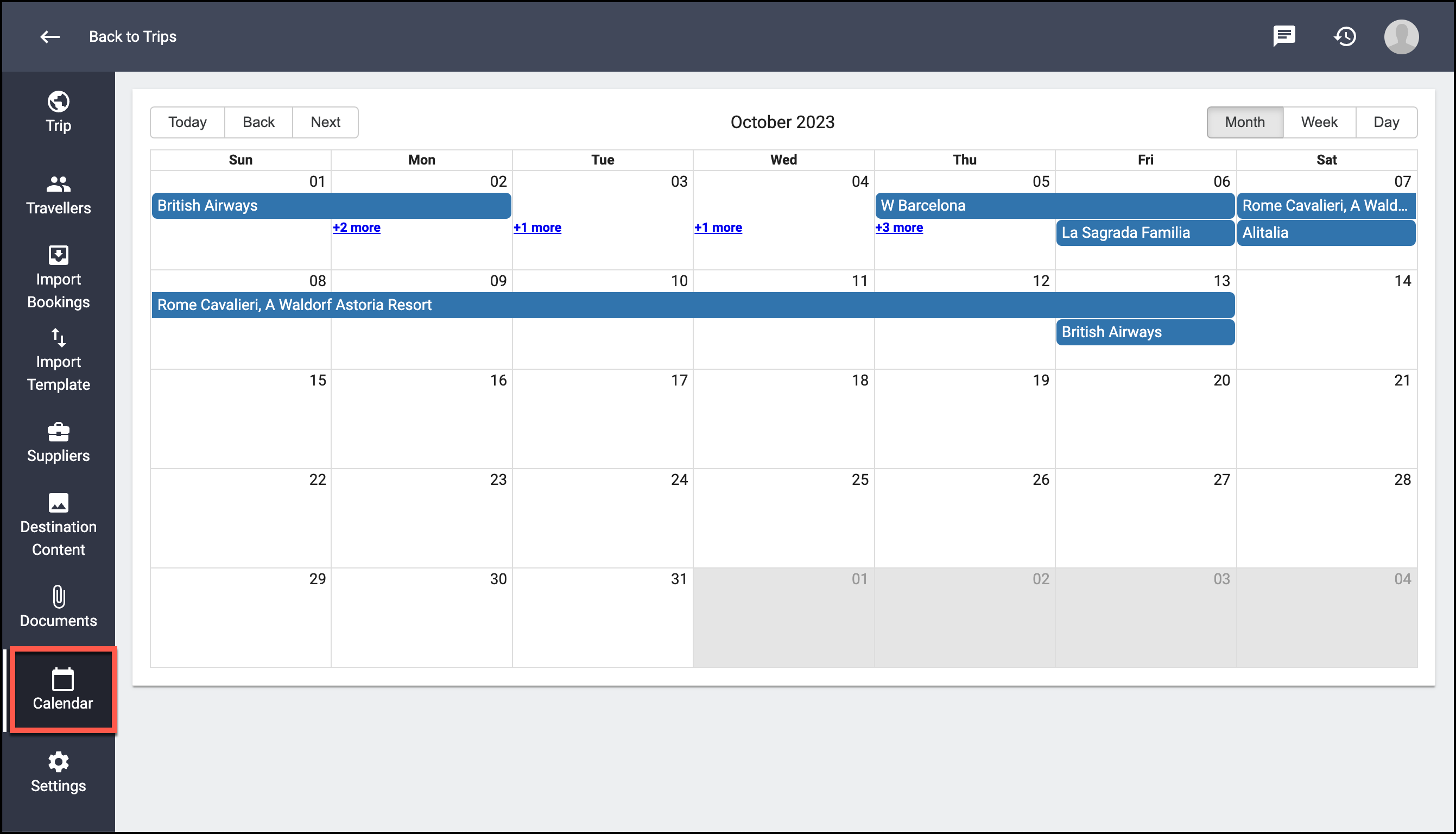The image size is (1456, 834).
Task: Click the back arrow icon
Action: tap(50, 37)
